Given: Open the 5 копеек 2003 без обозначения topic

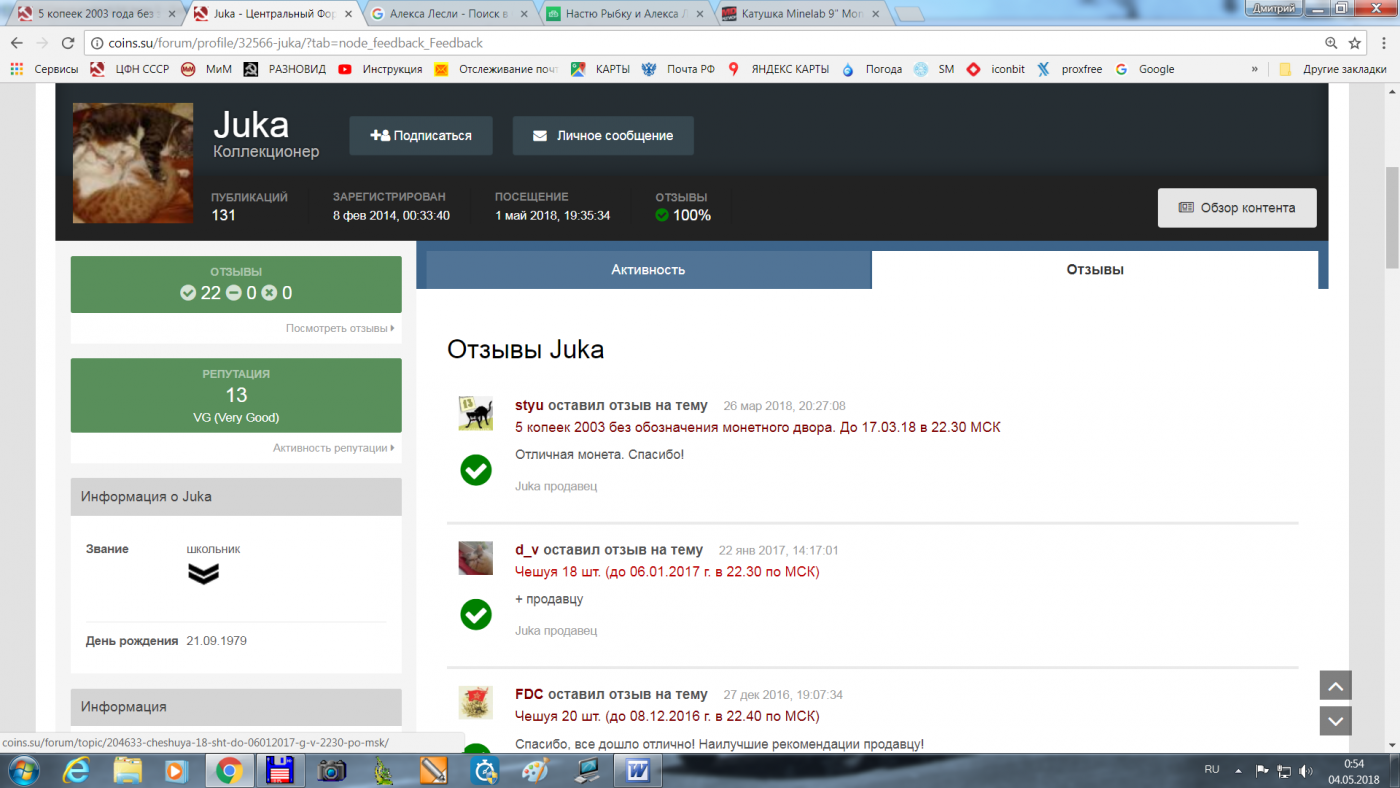Looking at the screenshot, I should (x=757, y=427).
